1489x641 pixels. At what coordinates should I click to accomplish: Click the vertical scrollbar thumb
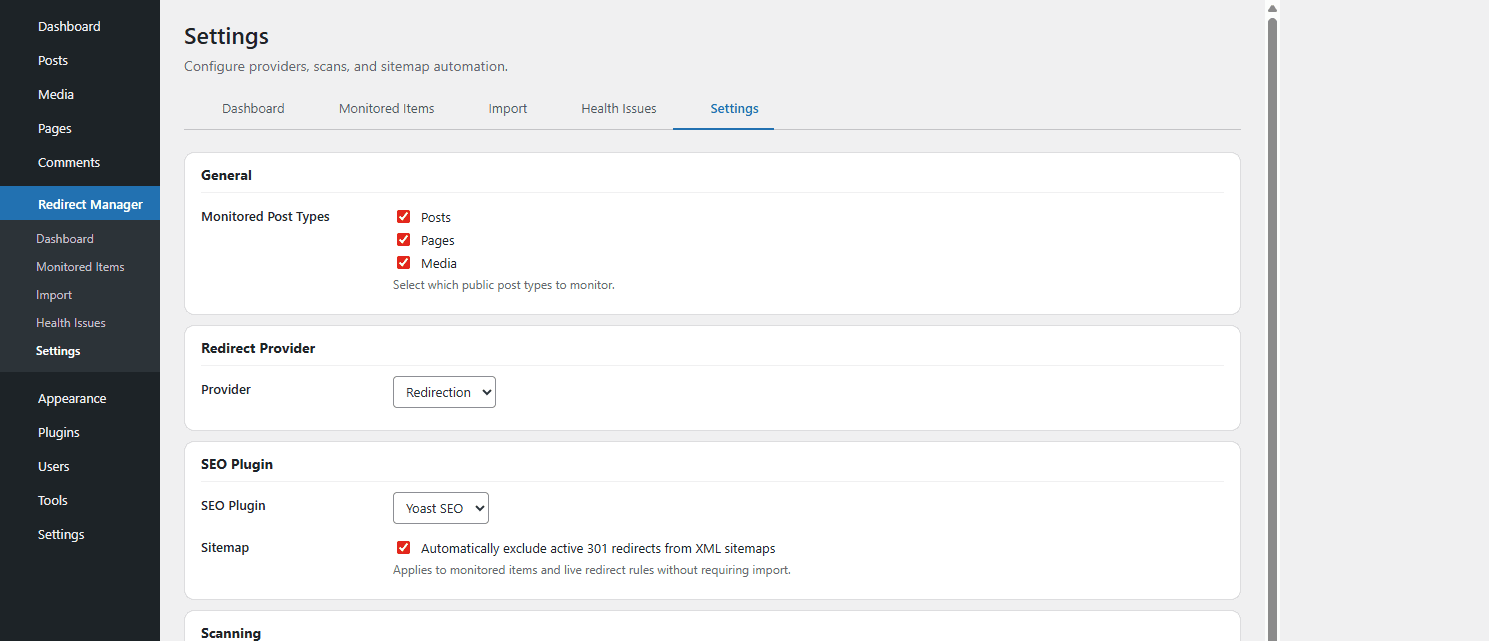point(1273,330)
